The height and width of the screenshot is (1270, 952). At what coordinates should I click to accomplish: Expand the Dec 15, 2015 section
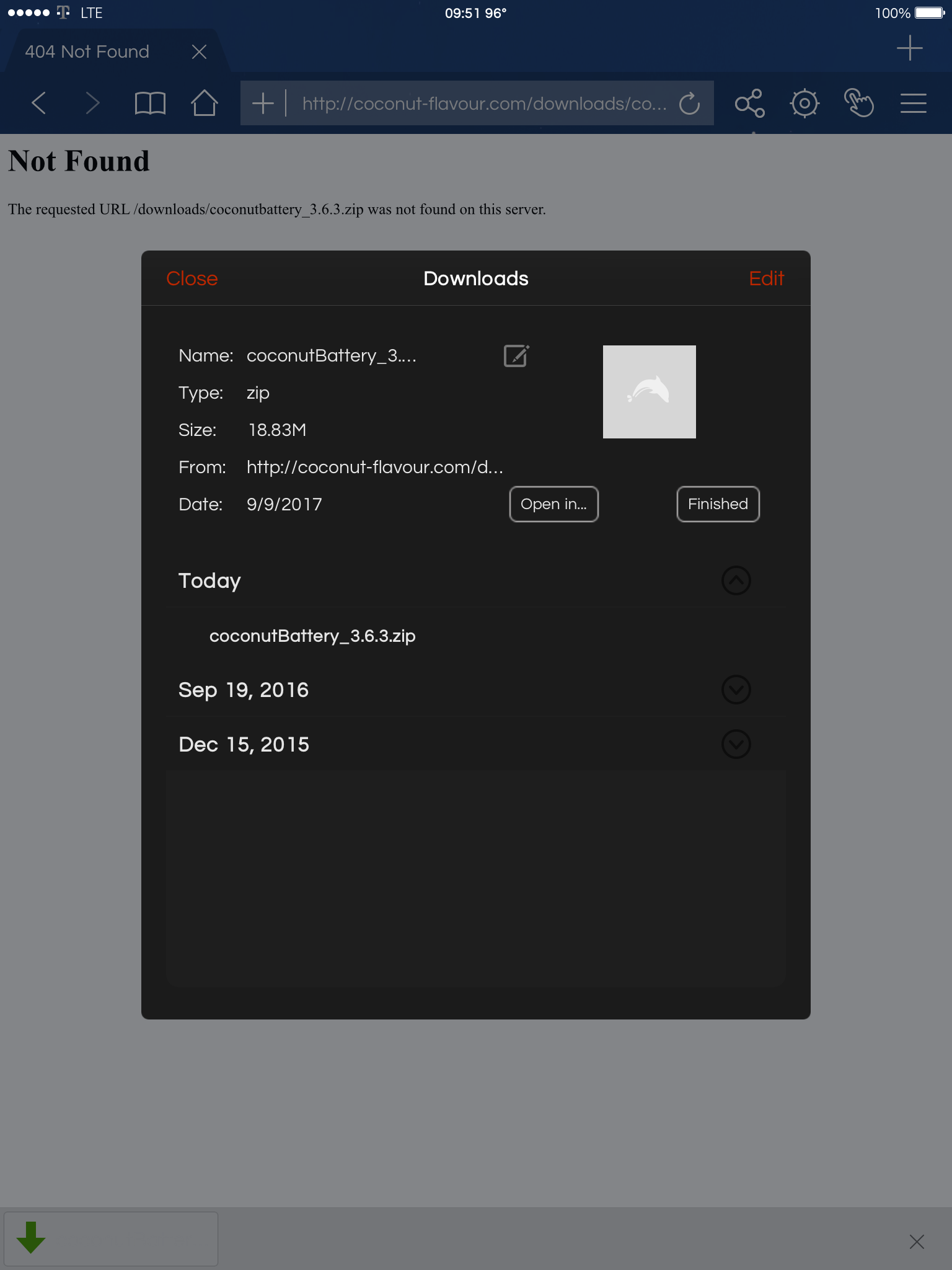coord(736,744)
